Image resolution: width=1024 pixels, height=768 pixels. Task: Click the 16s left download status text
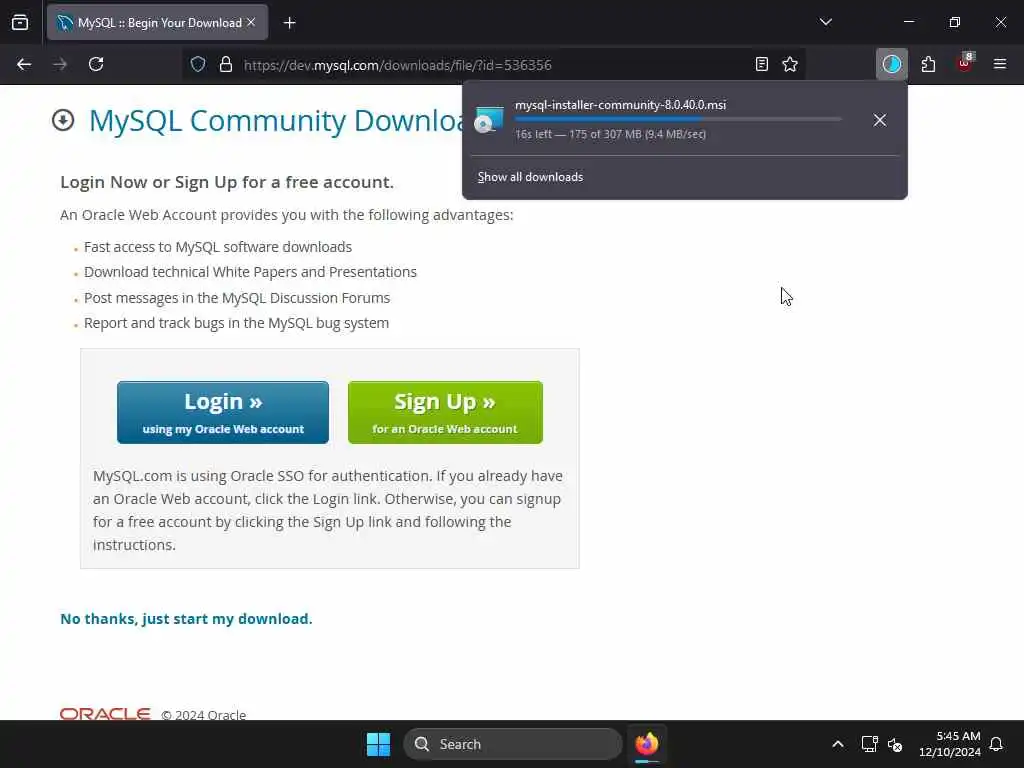(611, 135)
